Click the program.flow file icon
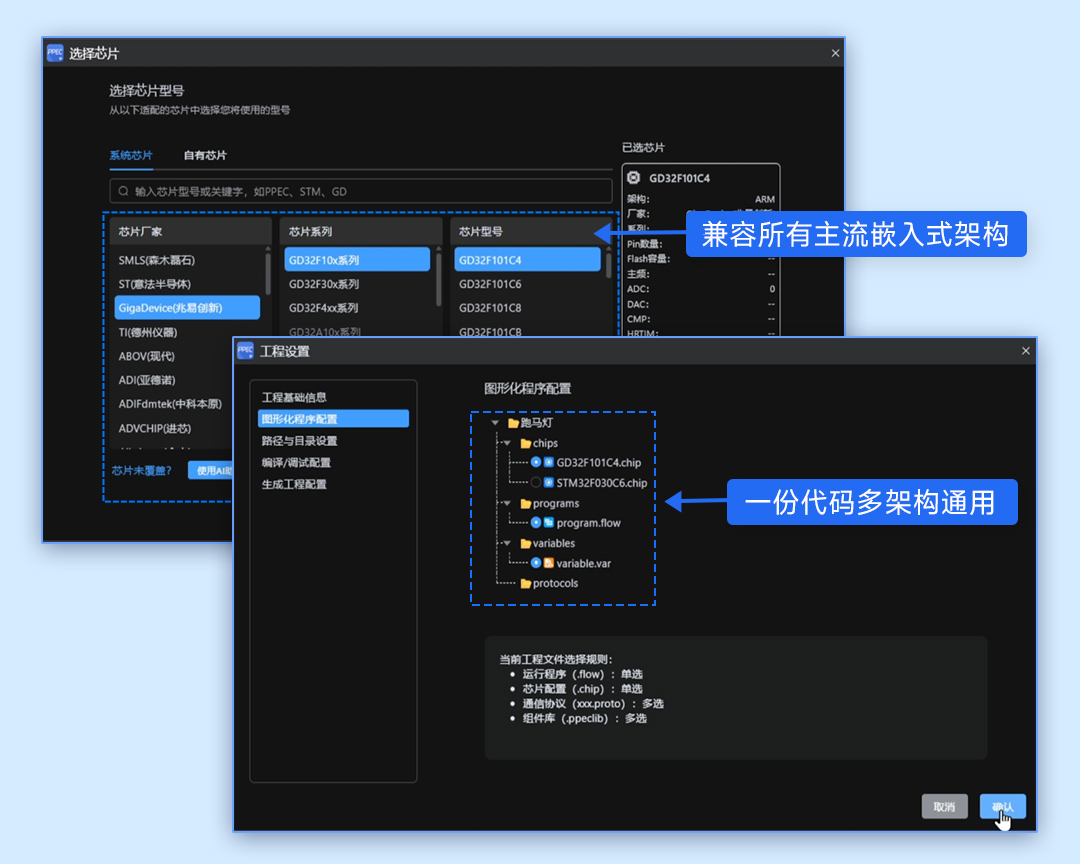Viewport: 1080px width, 864px height. pyautogui.click(x=549, y=523)
